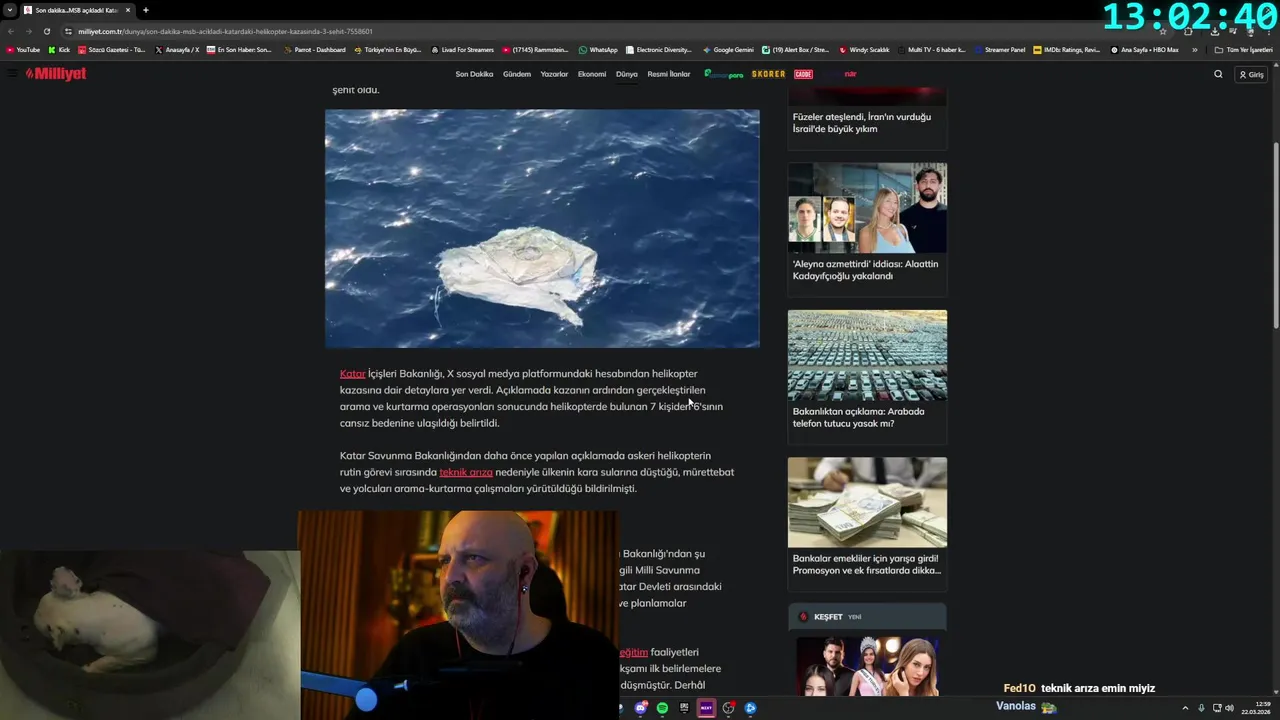Open the eğitim link in article text

pos(634,652)
